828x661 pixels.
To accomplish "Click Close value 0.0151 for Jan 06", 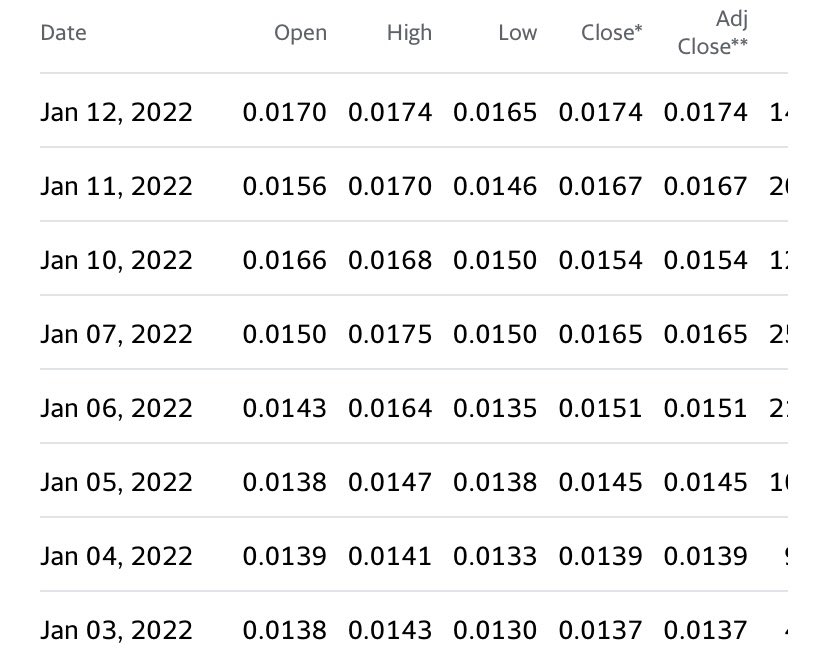I will [600, 408].
